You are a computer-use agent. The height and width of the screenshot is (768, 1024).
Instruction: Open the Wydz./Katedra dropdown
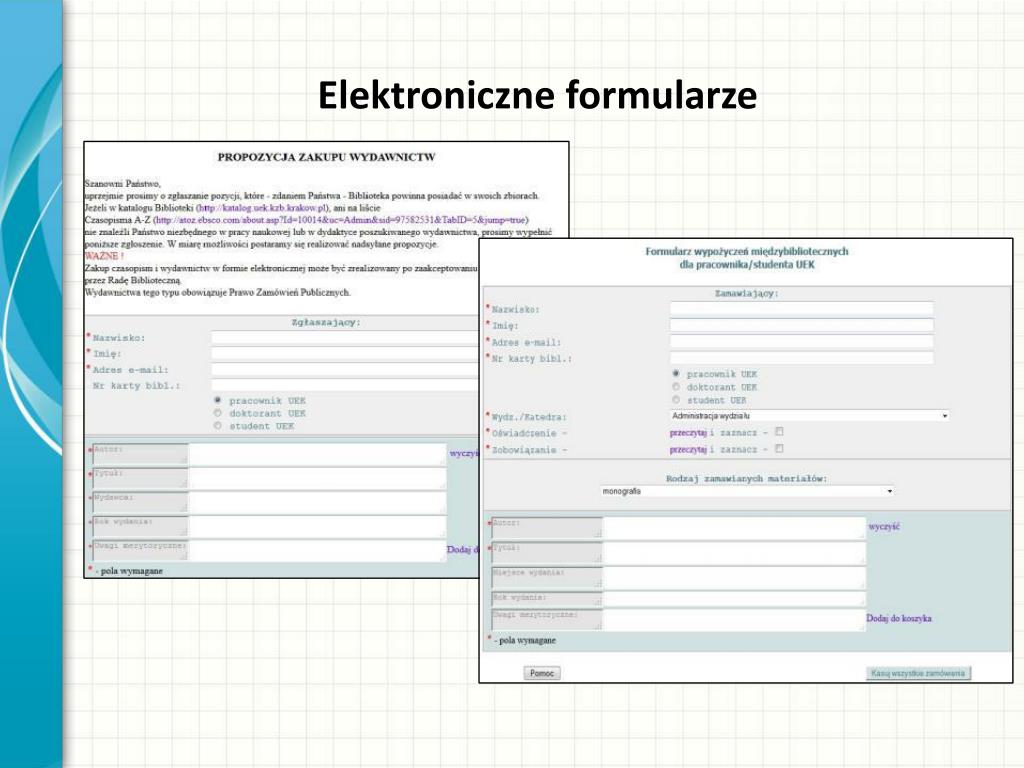coord(809,416)
